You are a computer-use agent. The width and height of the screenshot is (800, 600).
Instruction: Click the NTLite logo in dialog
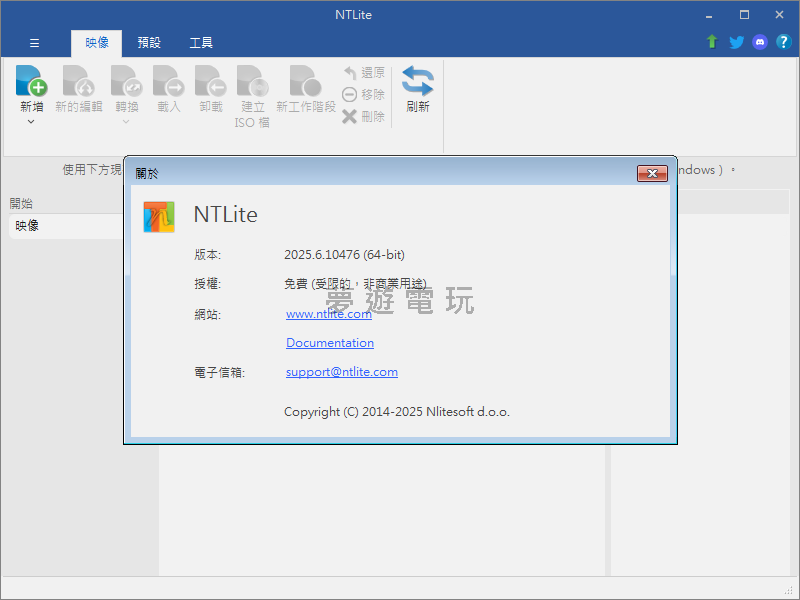click(x=159, y=217)
